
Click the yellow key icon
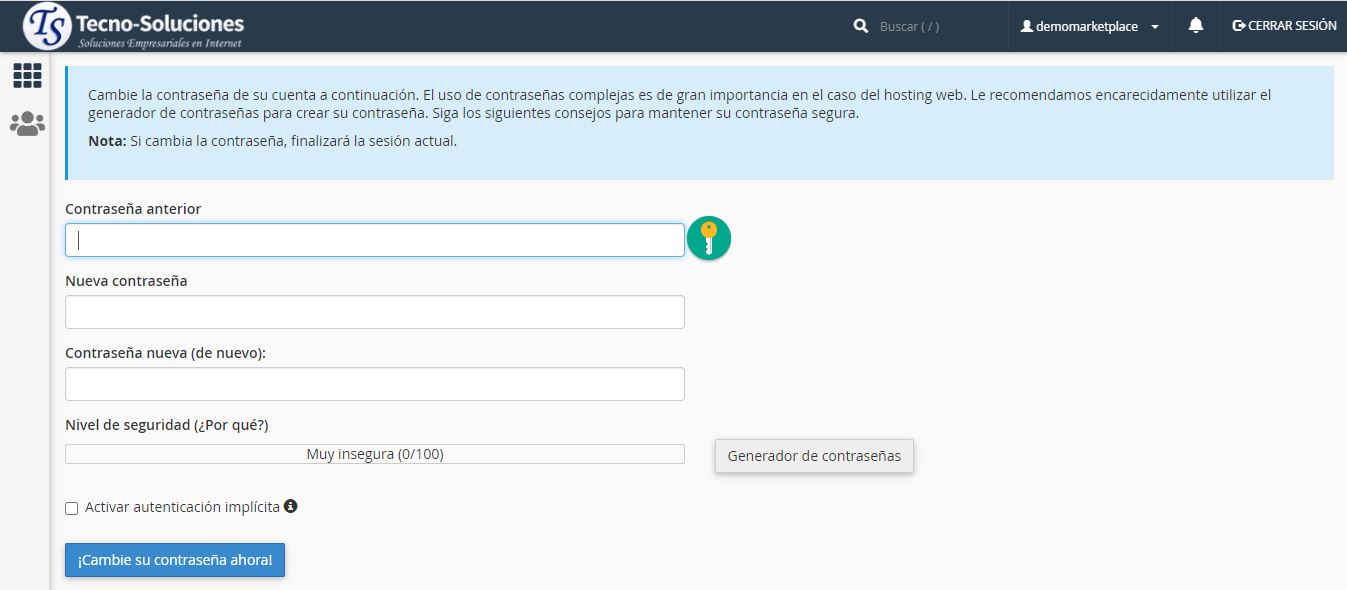tap(709, 239)
